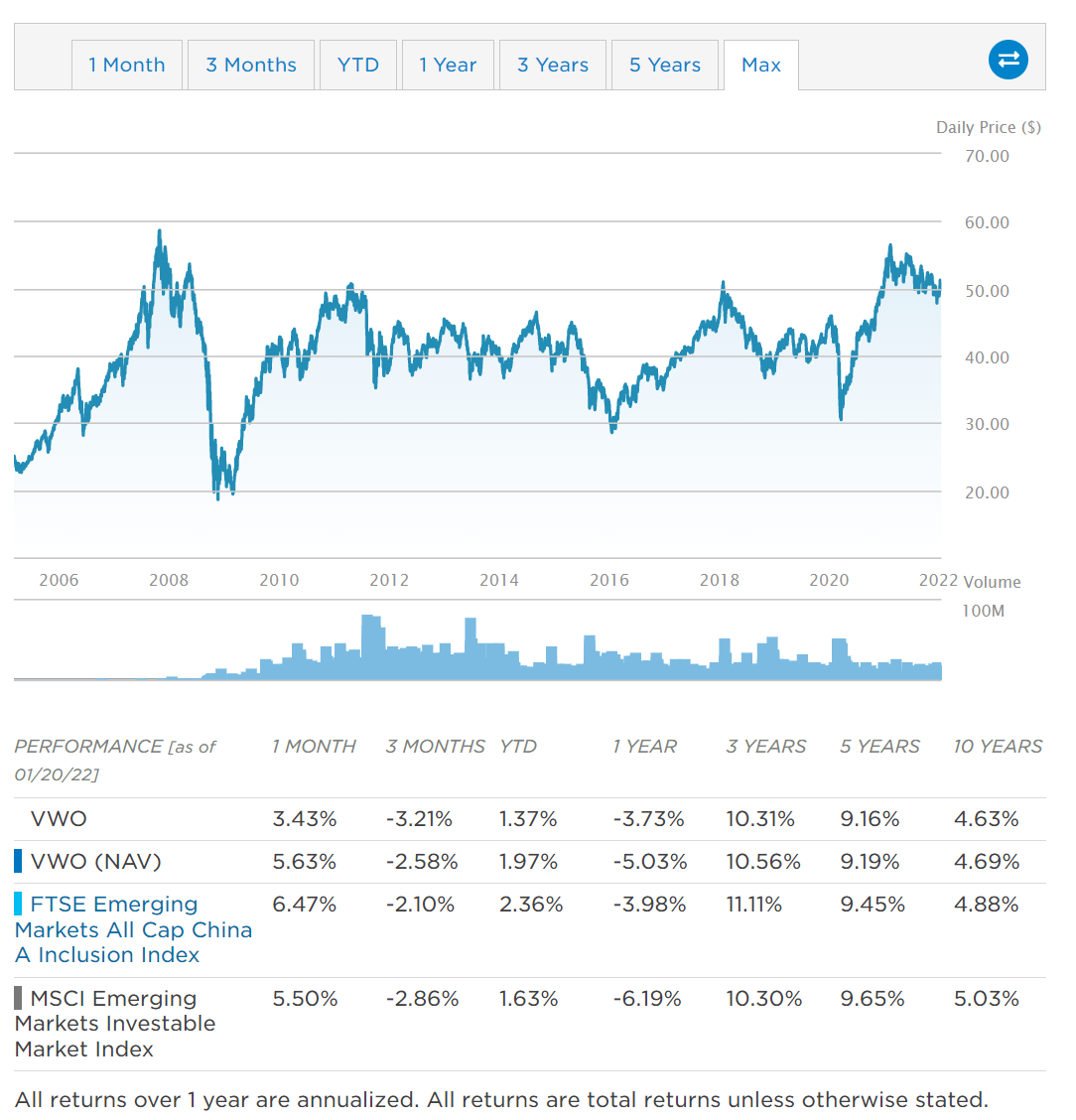
Task: Click VWO (NAV) 1 month value 5.63%
Action: tap(304, 862)
